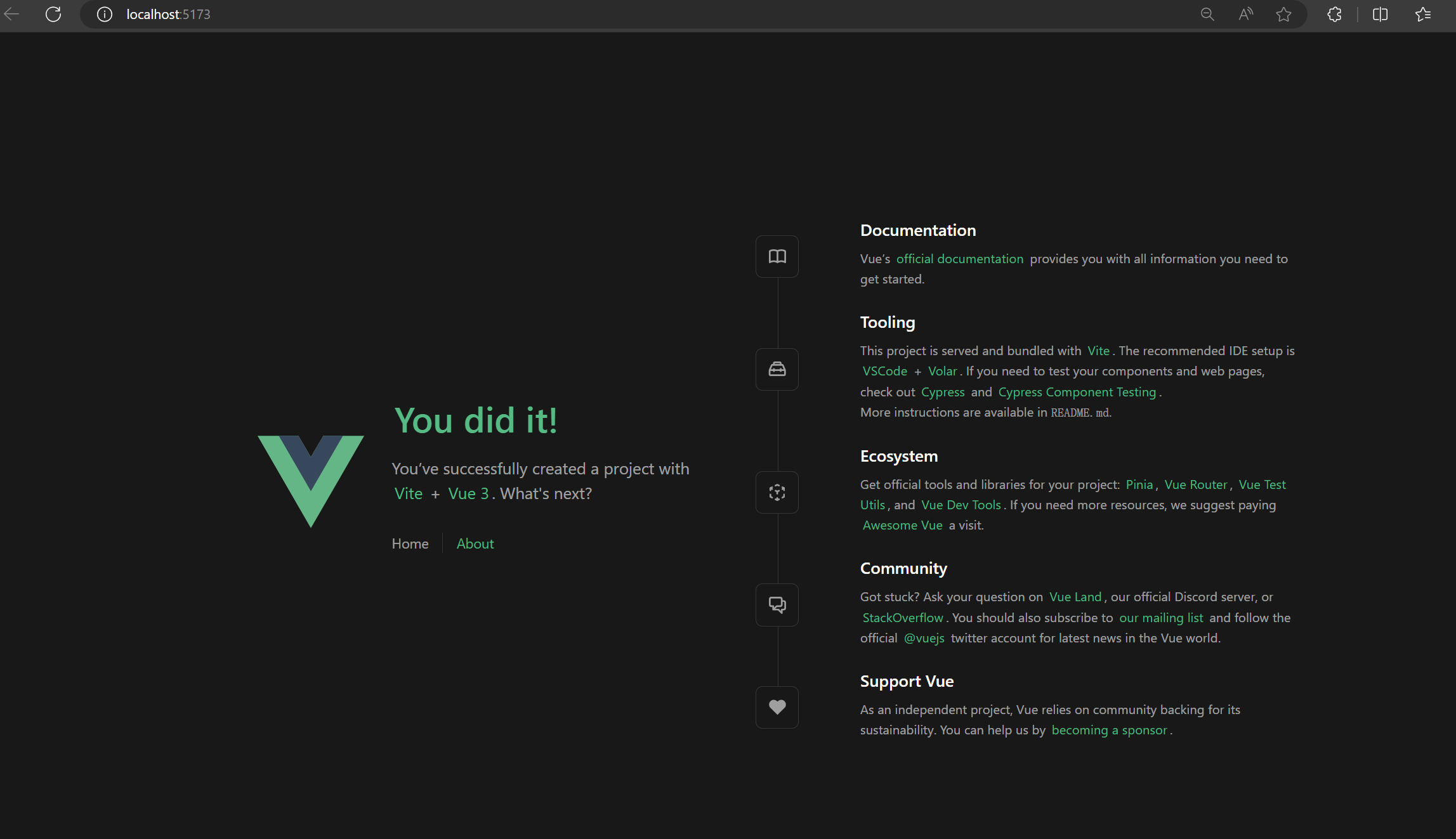Viewport: 1456px width, 839px height.
Task: Click the Community chat bubbles icon
Action: coord(777,604)
